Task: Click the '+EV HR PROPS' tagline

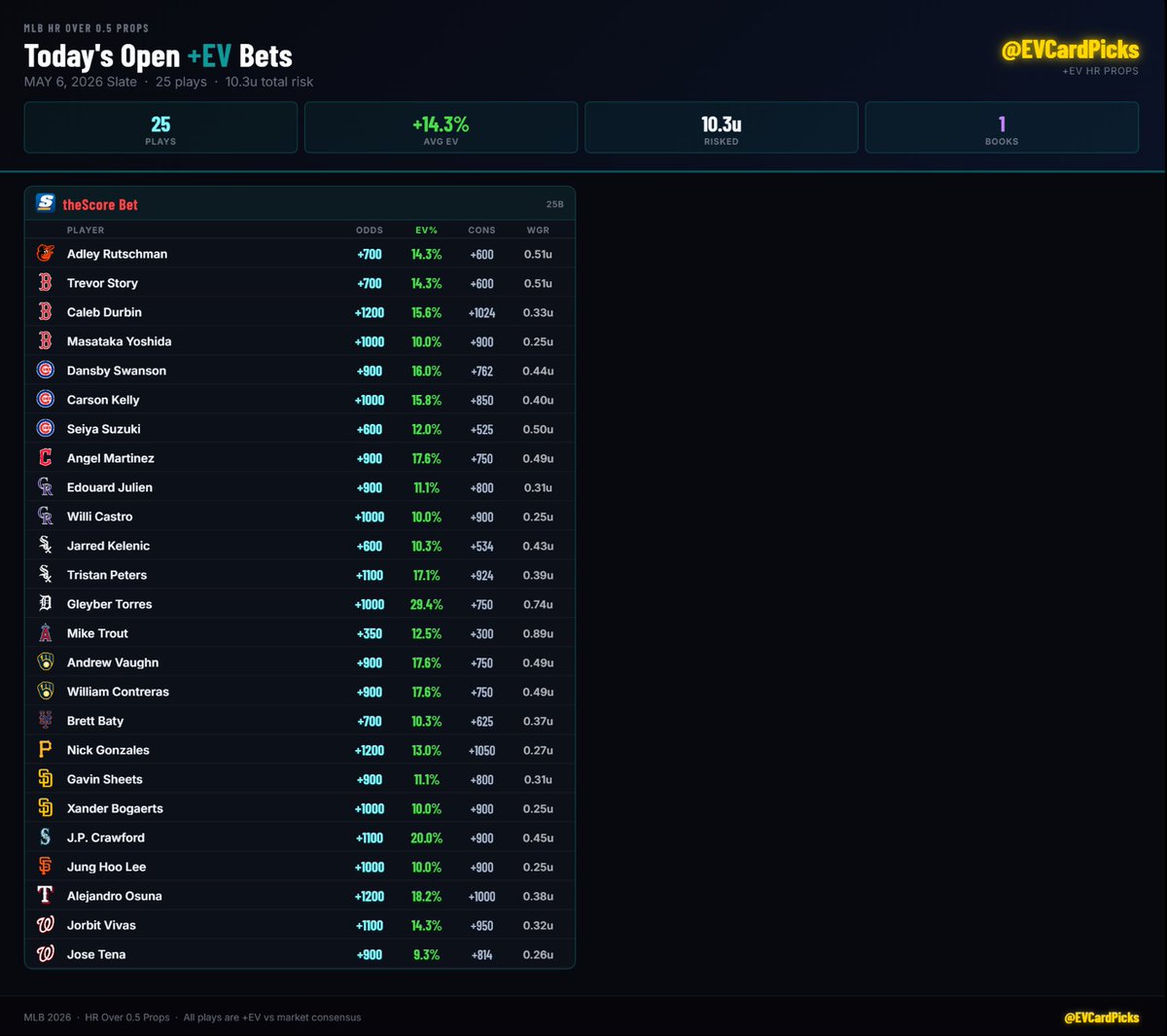Action: click(1100, 71)
